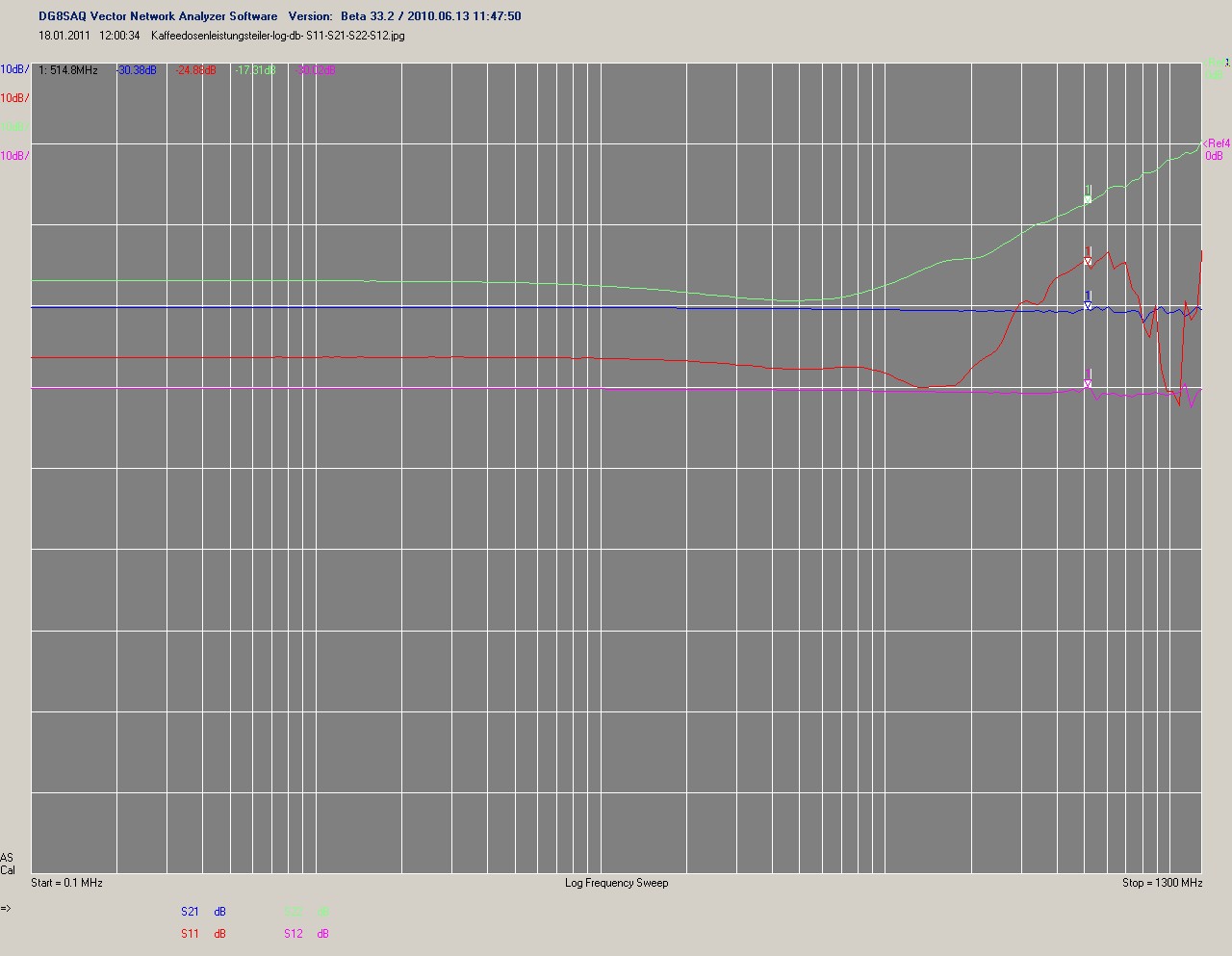Screen dimensions: 1232x956
Task: Open the dB format next to S11
Action: coord(220,934)
